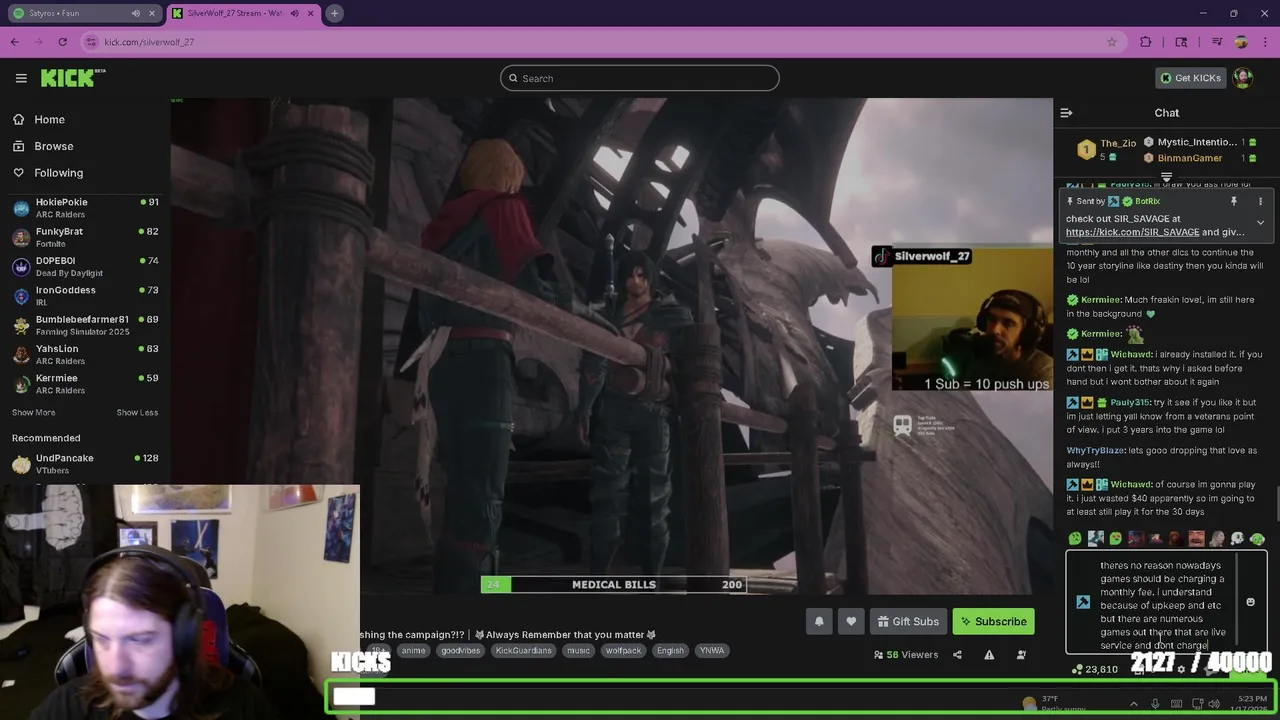Click the heart follow button
Screen dimensions: 1280x720
[x=851, y=621]
